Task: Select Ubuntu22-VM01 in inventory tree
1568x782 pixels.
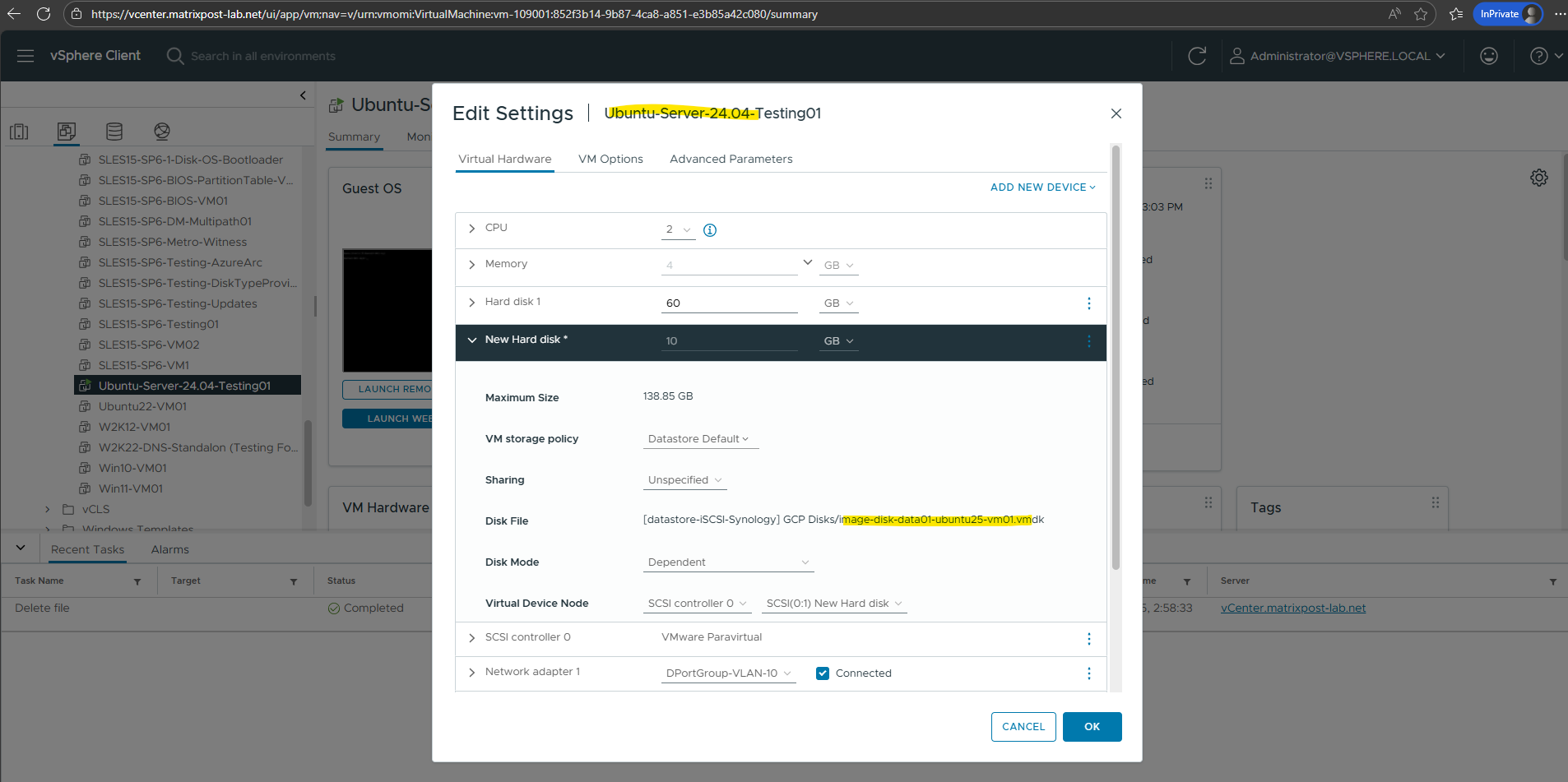Action: click(x=142, y=406)
